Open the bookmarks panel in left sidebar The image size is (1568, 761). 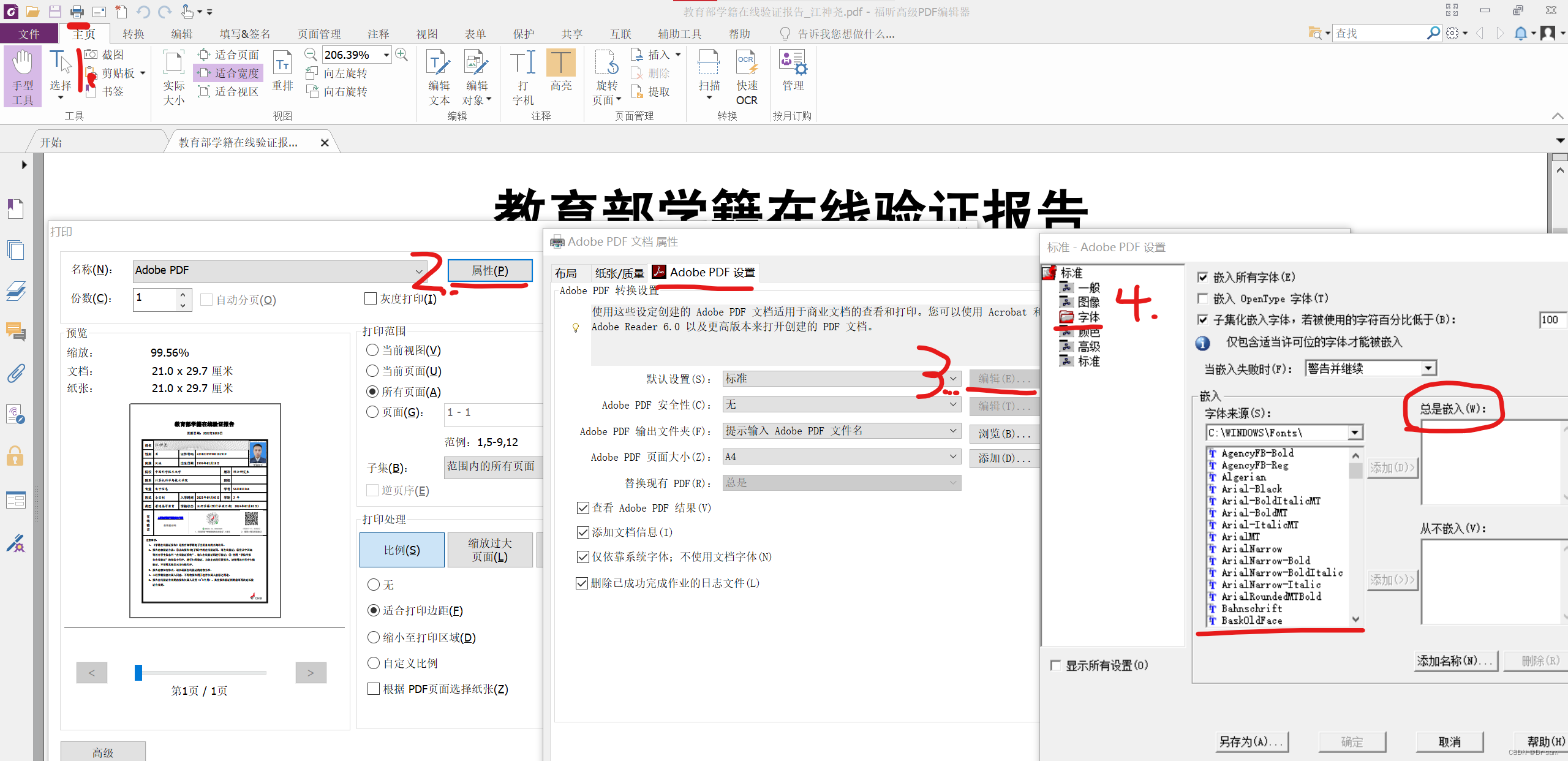[x=16, y=209]
